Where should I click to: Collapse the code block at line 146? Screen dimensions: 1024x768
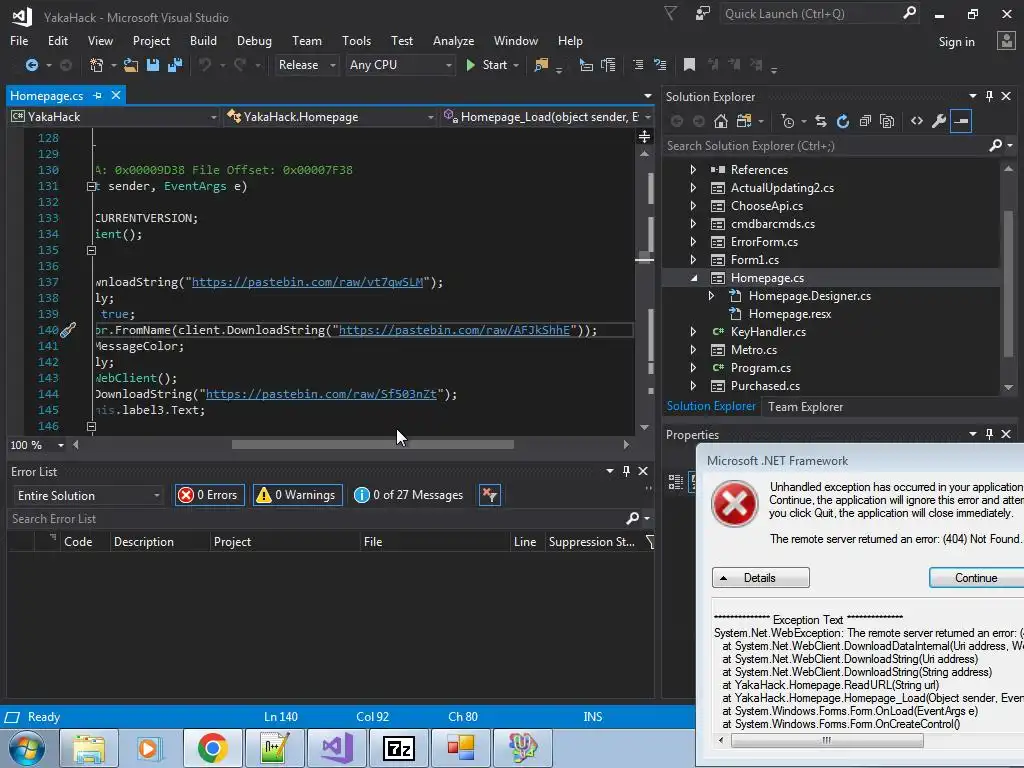(x=91, y=426)
